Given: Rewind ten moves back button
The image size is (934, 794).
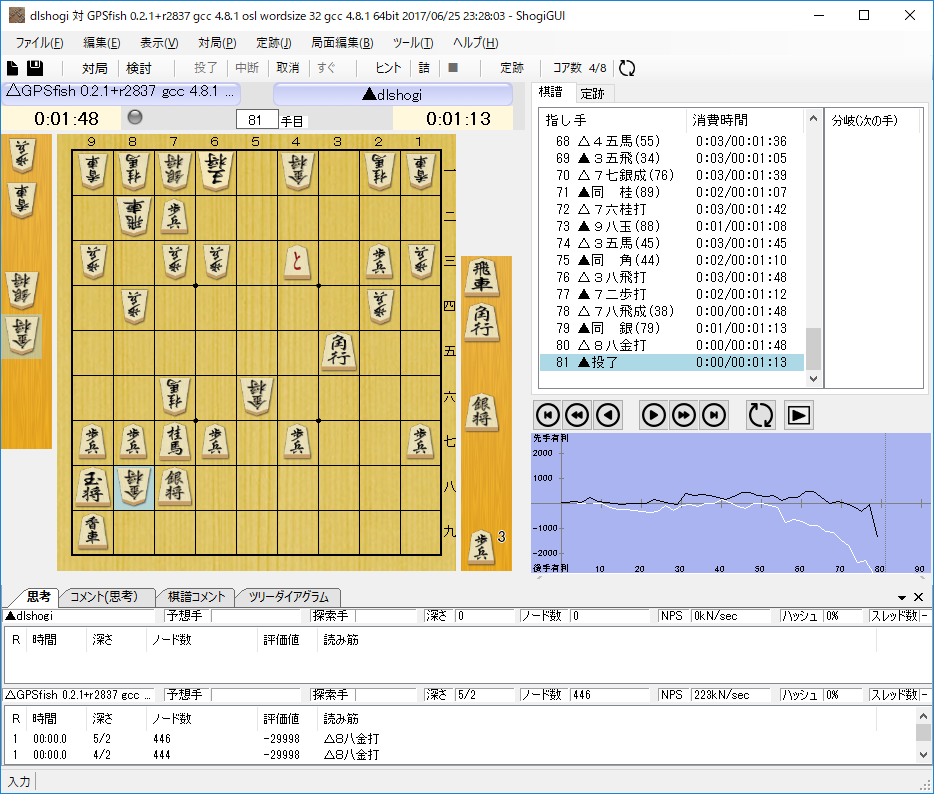Looking at the screenshot, I should coord(577,415).
